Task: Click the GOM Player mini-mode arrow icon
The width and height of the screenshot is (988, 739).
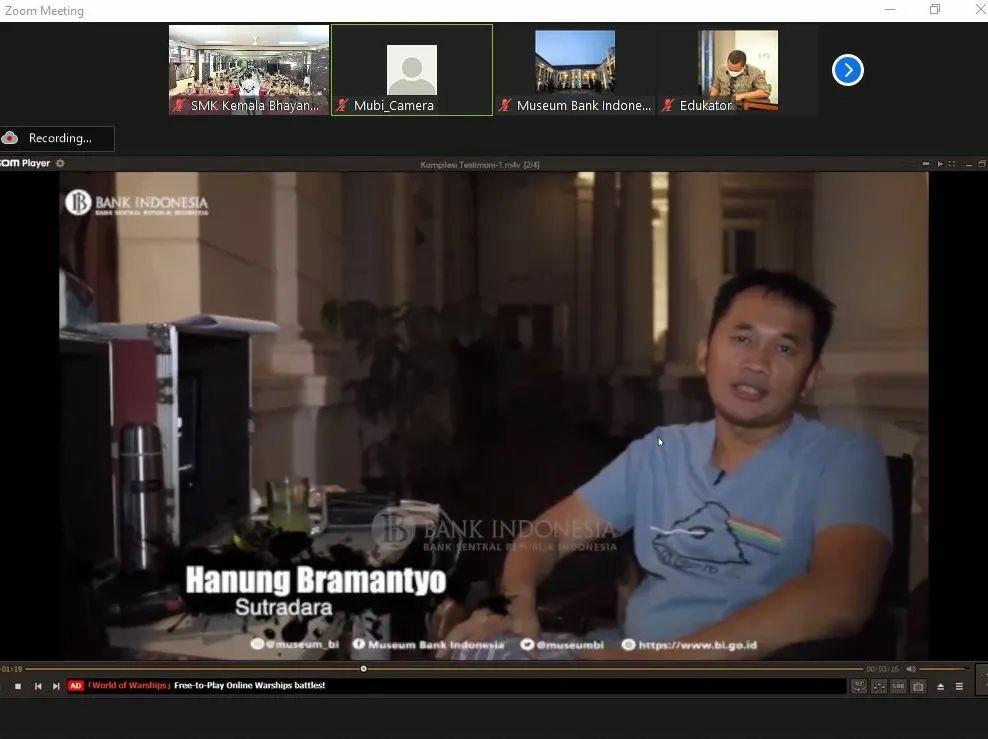Action: [939, 164]
